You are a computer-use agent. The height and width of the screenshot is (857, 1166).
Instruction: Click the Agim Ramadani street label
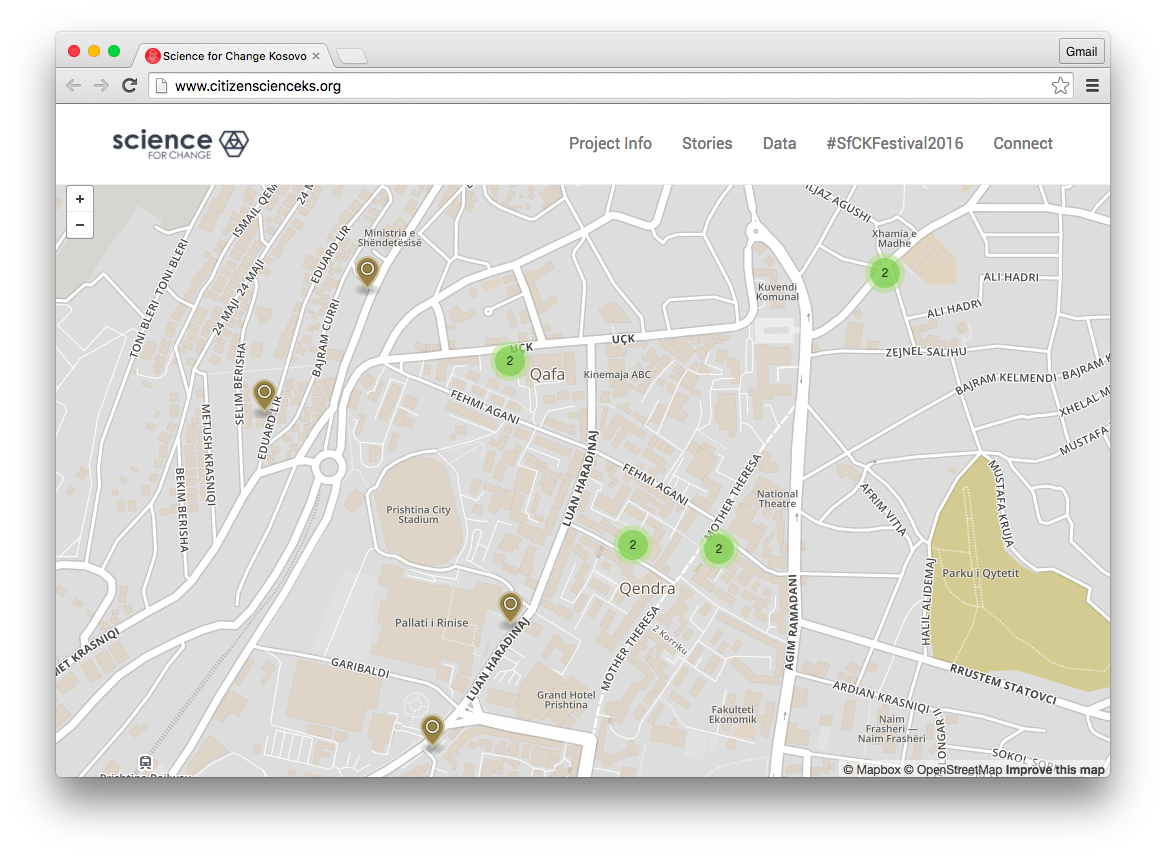click(791, 622)
